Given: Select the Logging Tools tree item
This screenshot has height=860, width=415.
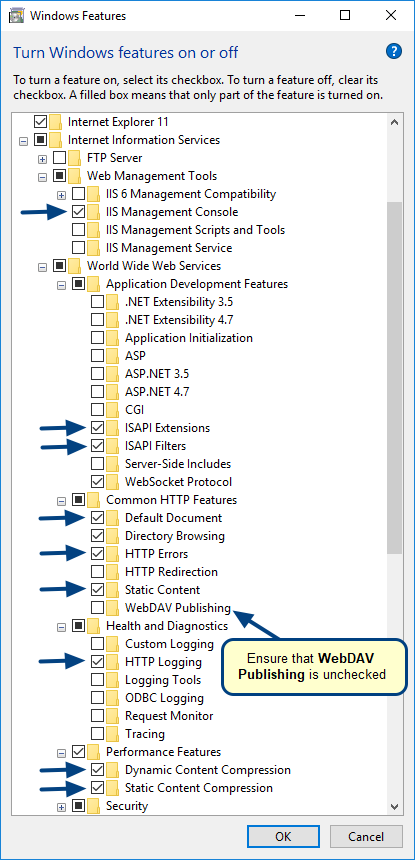Looking at the screenshot, I should (x=163, y=680).
